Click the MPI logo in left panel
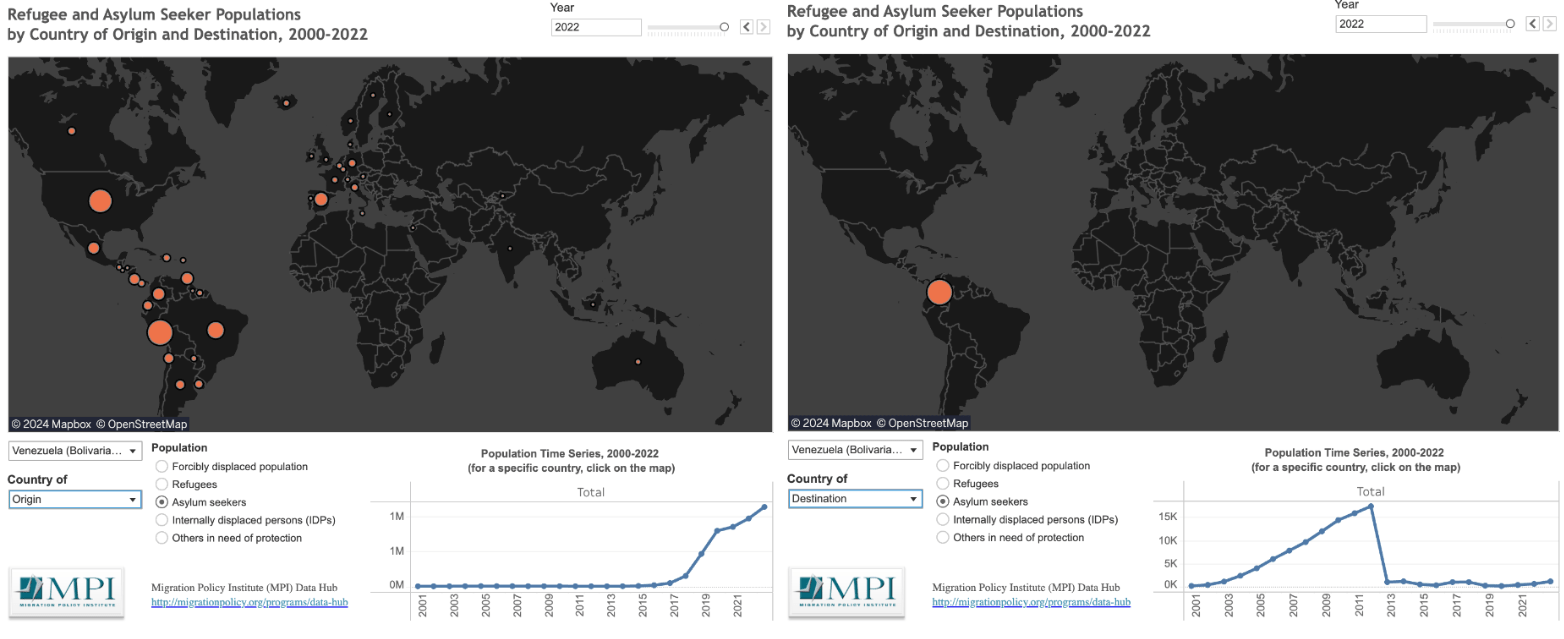Viewport: 1564px width, 639px height. click(x=66, y=592)
